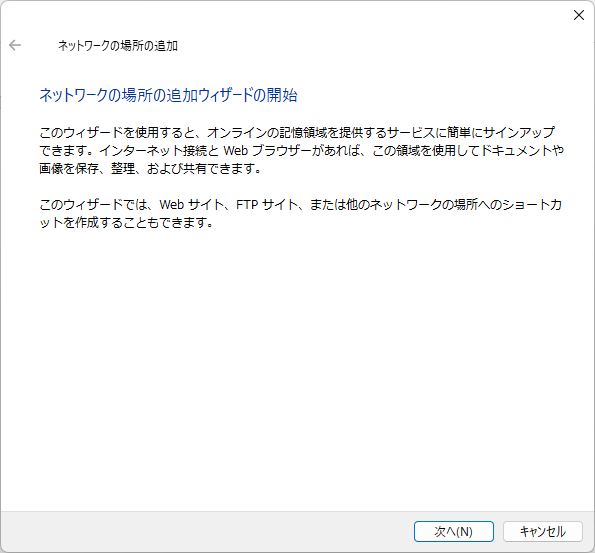Click the phrase 画像を保存、整理 in the description
The image size is (595, 553).
coord(87,169)
